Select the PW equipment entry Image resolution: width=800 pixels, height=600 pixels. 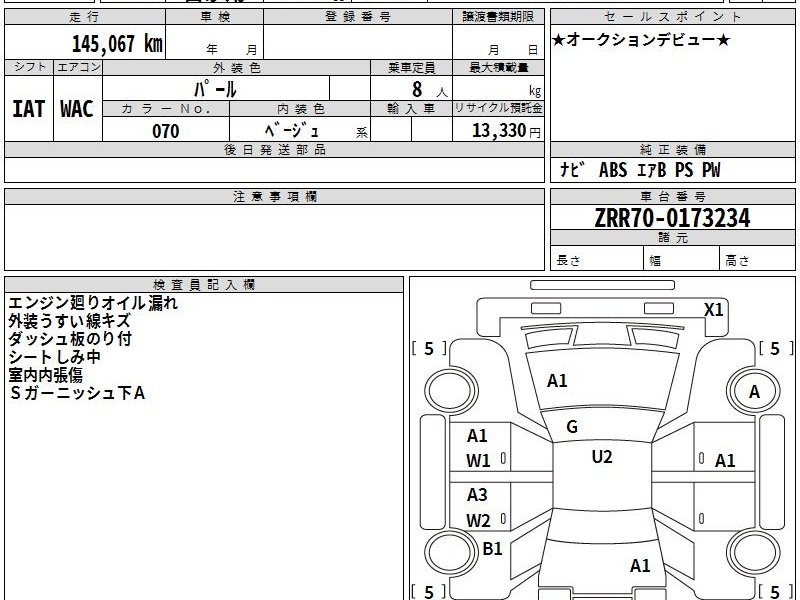point(711,170)
